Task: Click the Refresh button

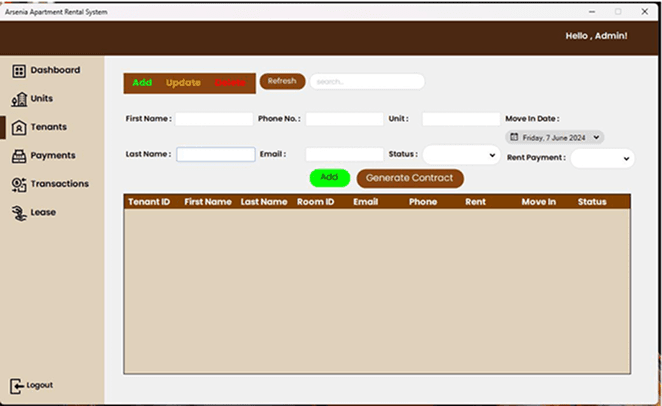Action: click(x=282, y=81)
